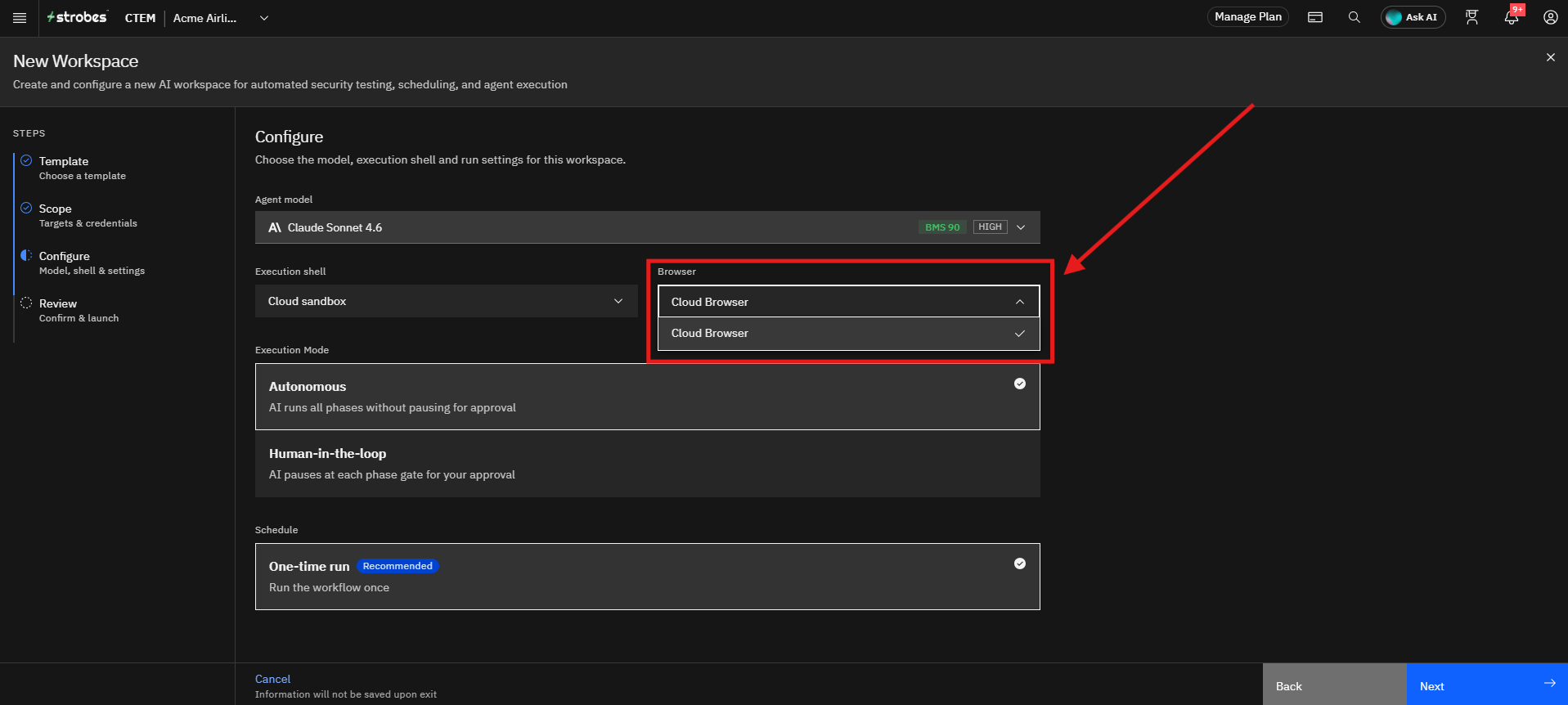
Task: Proceed with the Next button
Action: 1487,685
